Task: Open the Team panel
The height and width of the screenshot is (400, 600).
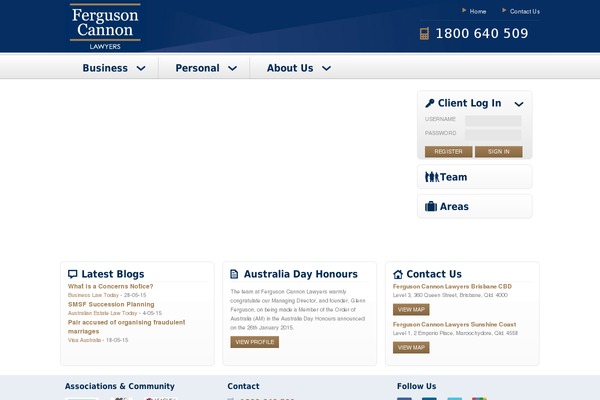Action: pyautogui.click(x=474, y=177)
